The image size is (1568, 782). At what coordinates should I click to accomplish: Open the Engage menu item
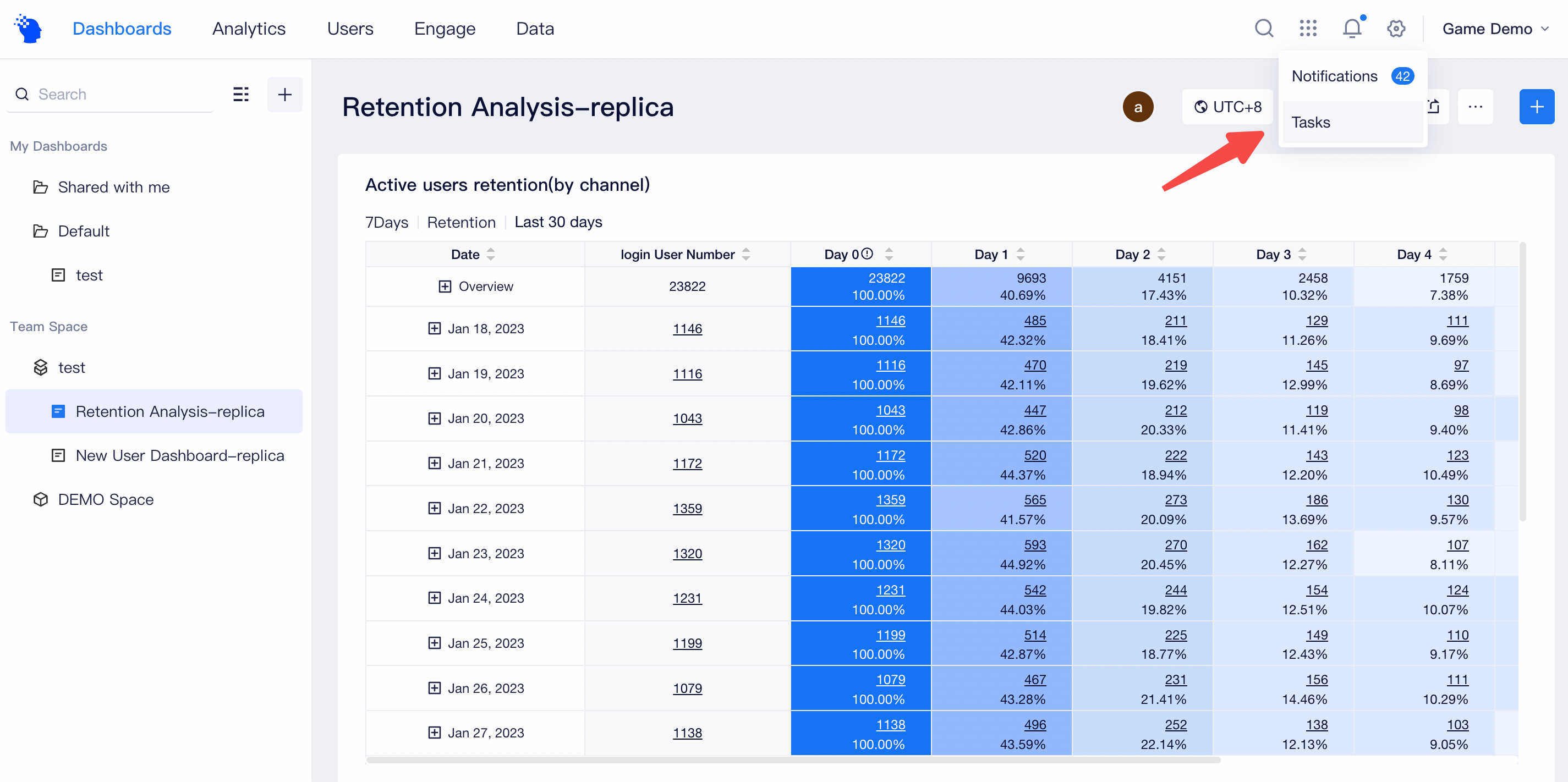tap(445, 28)
